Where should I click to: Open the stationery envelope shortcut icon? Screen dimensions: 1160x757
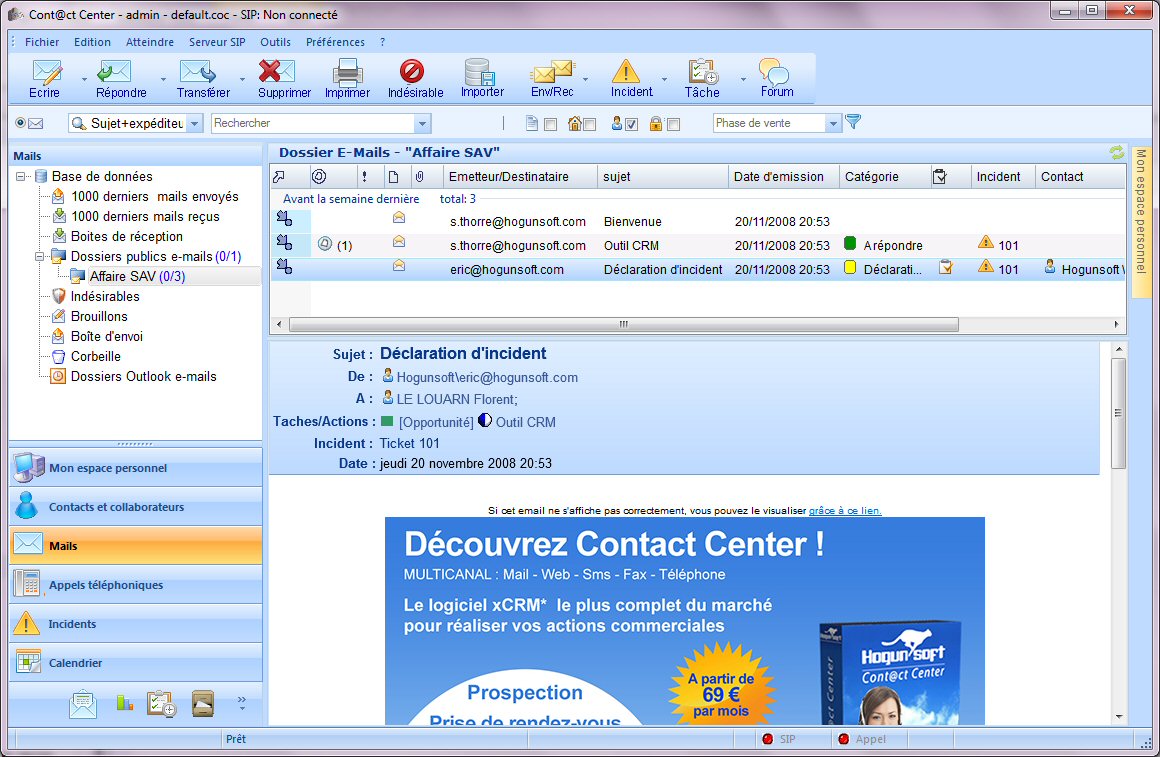83,703
